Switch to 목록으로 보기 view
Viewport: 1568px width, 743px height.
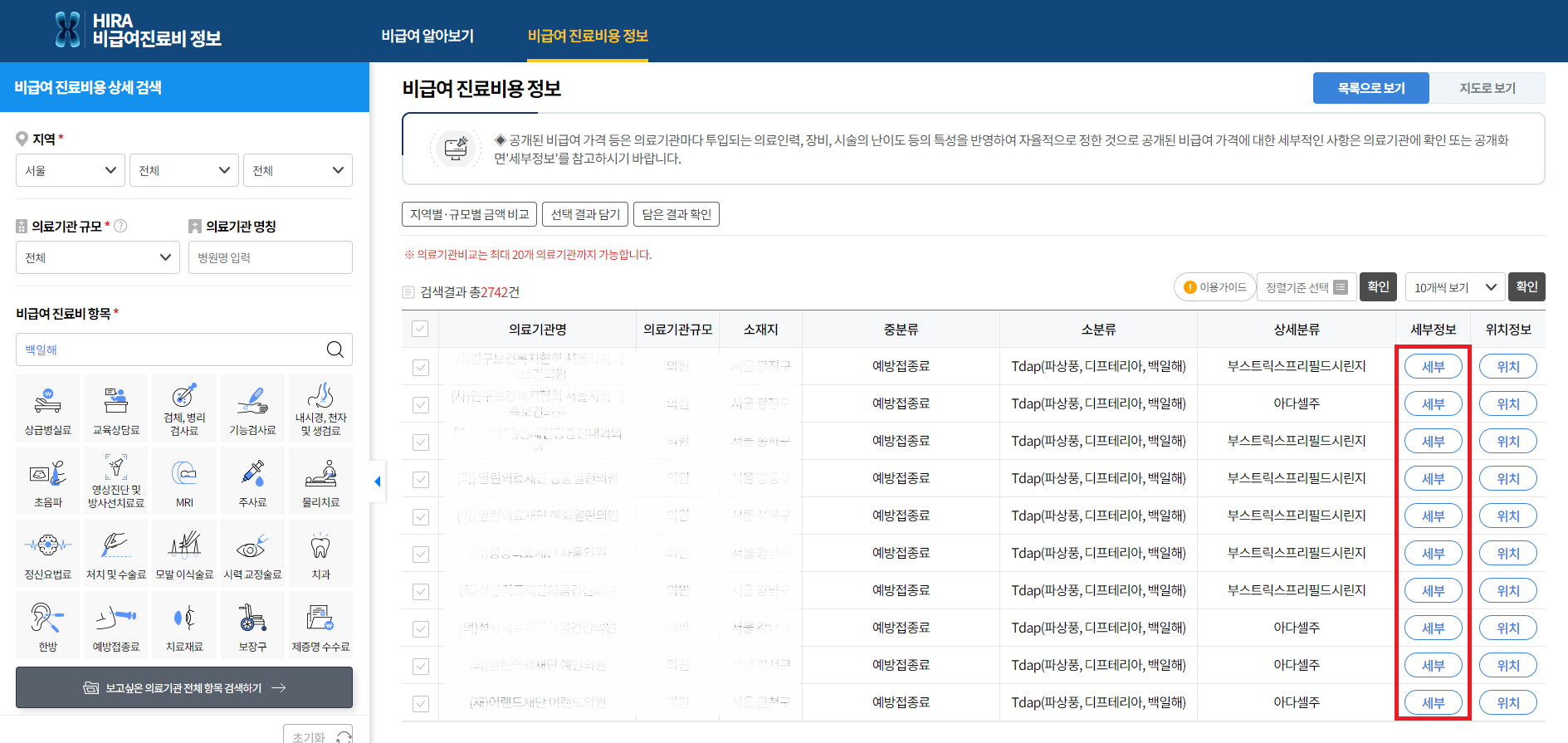coord(1371,88)
